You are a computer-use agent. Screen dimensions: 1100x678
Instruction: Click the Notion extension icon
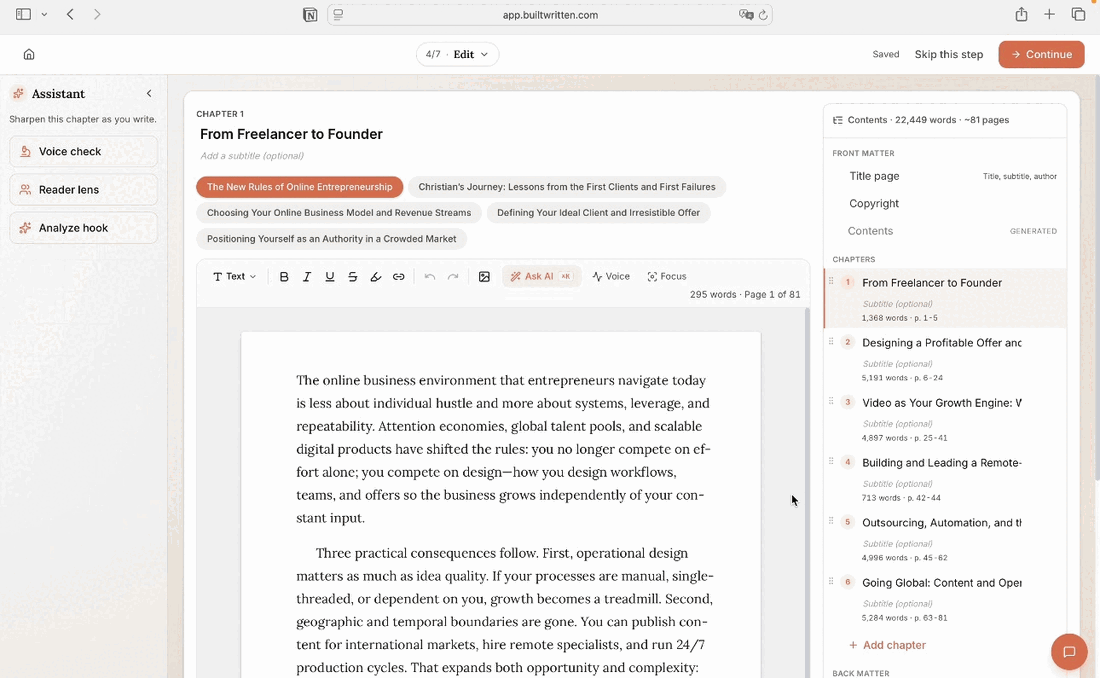tap(310, 15)
